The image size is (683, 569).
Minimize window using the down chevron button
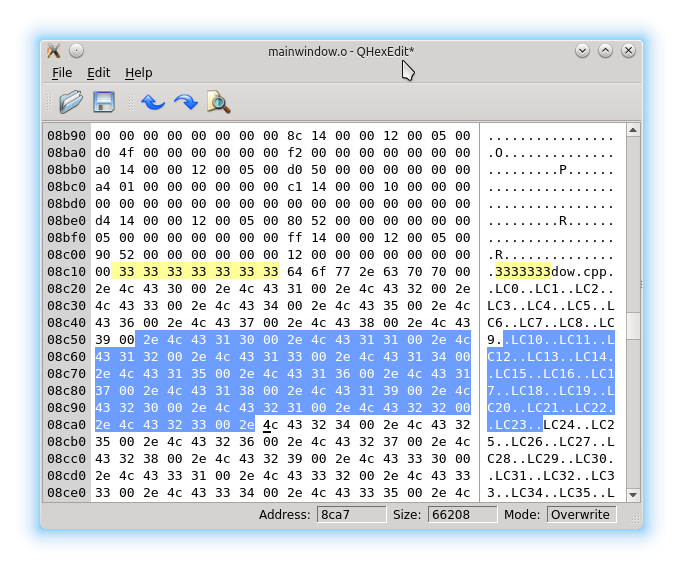pyautogui.click(x=582, y=51)
